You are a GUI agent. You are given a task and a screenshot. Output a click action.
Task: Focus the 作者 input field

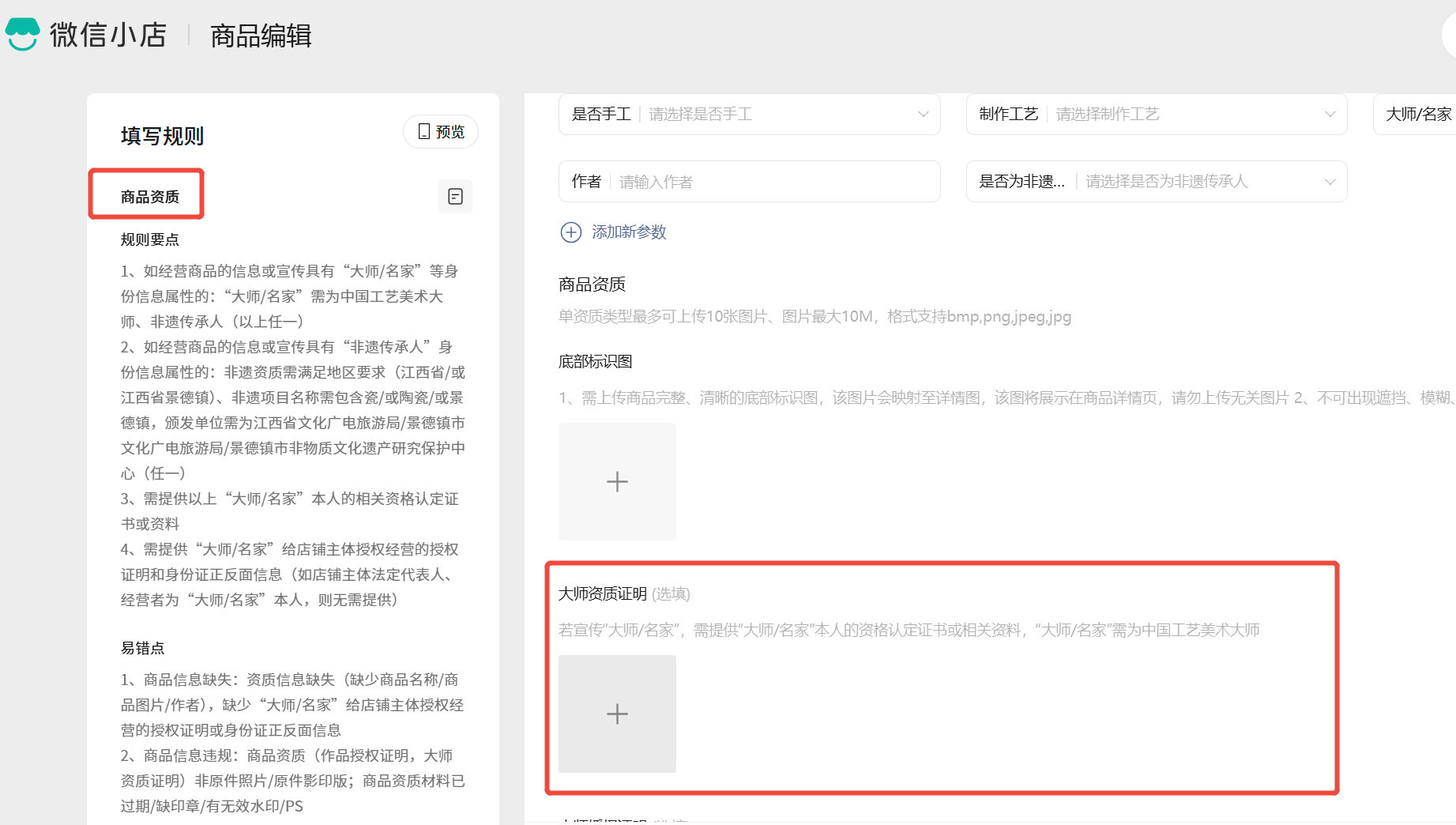[x=774, y=182]
